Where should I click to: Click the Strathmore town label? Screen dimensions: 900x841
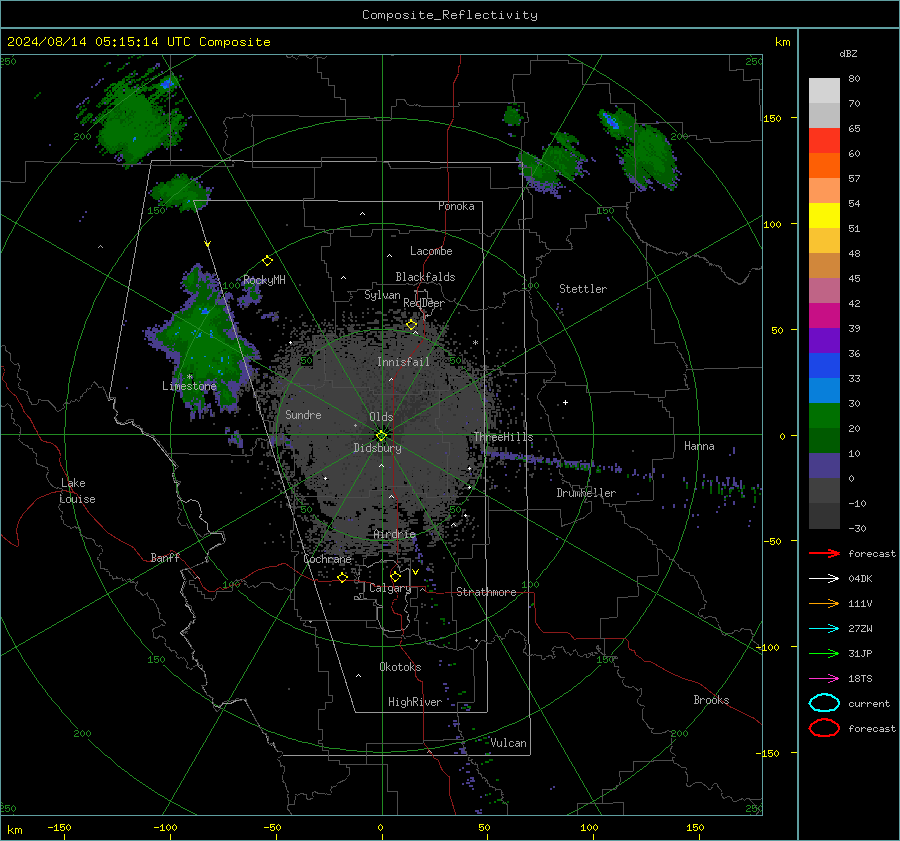click(x=486, y=592)
